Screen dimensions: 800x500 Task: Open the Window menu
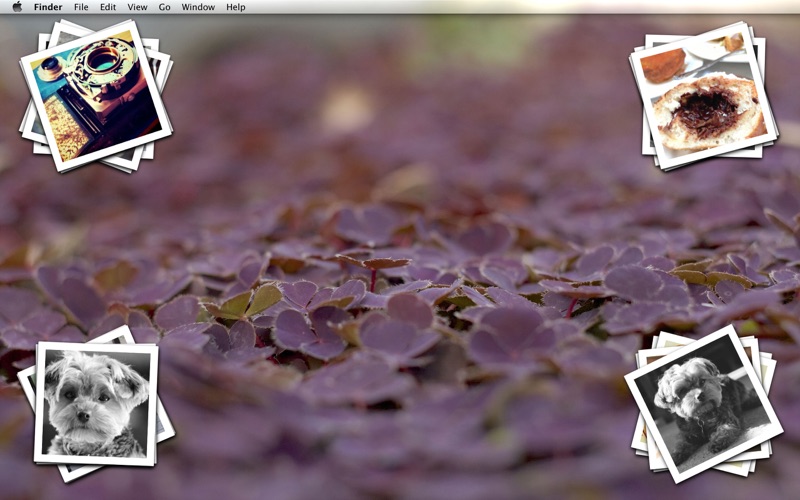click(x=198, y=7)
